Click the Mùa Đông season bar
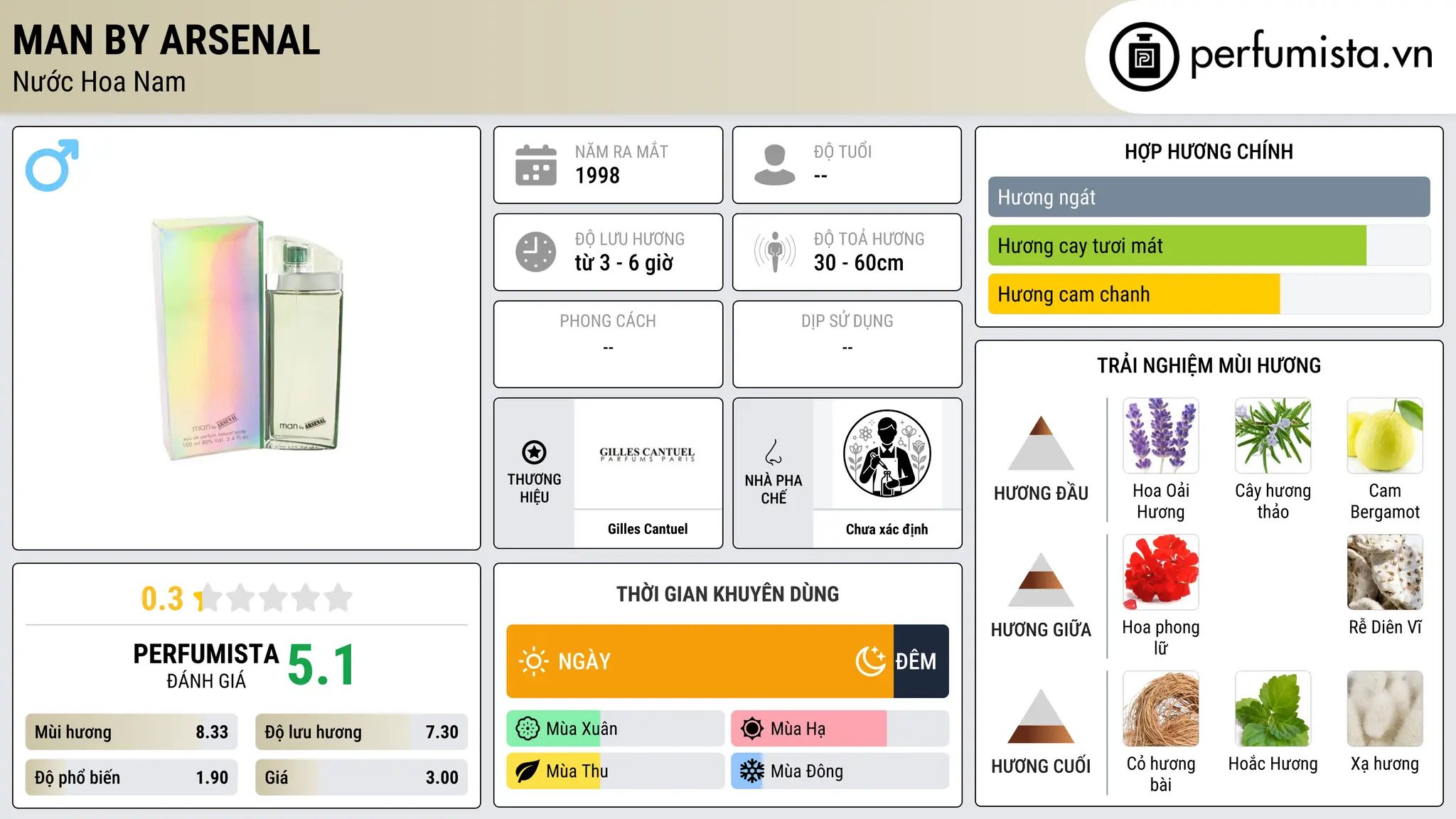Image resolution: width=1456 pixels, height=819 pixels. (840, 771)
